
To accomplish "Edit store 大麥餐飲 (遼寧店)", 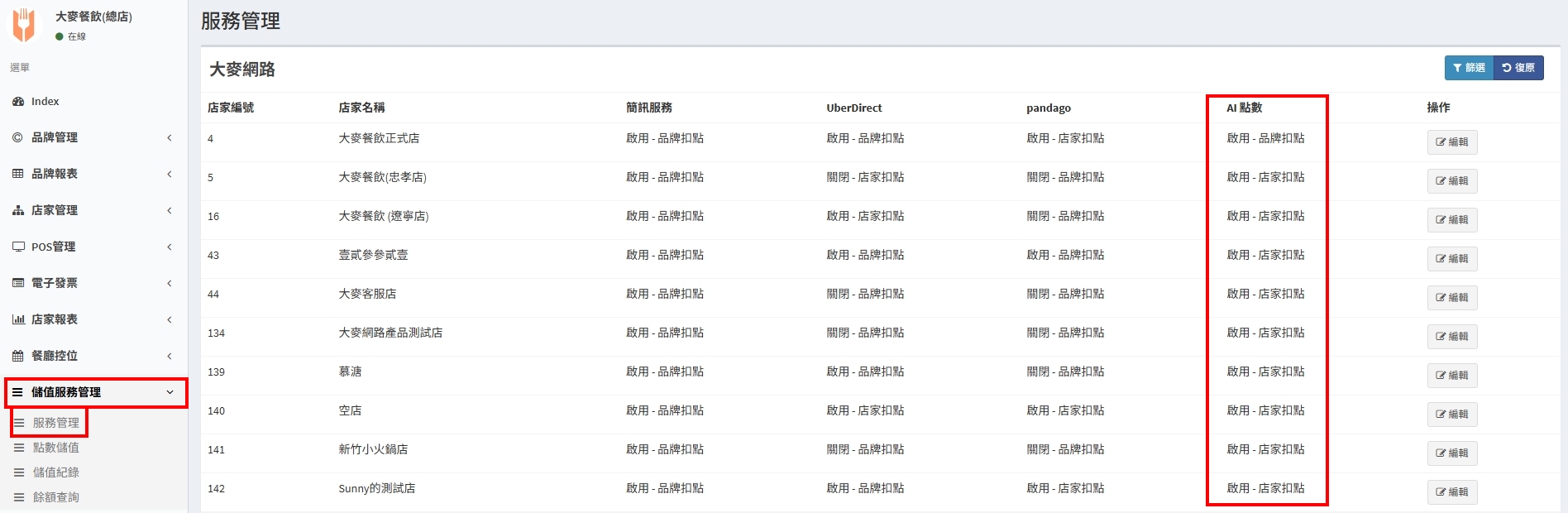I will click(1452, 220).
